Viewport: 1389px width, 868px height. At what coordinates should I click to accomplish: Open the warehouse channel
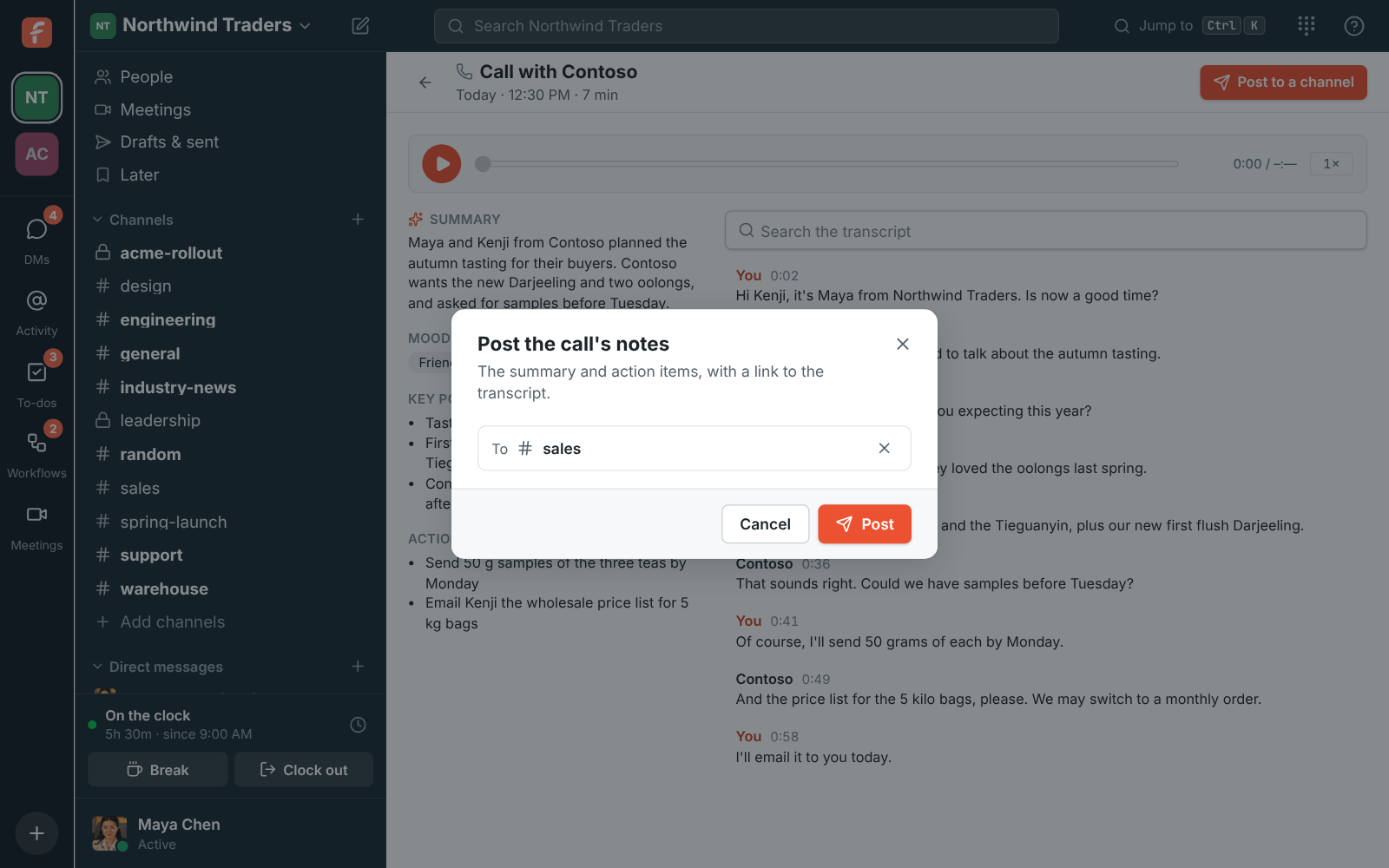pos(230,589)
